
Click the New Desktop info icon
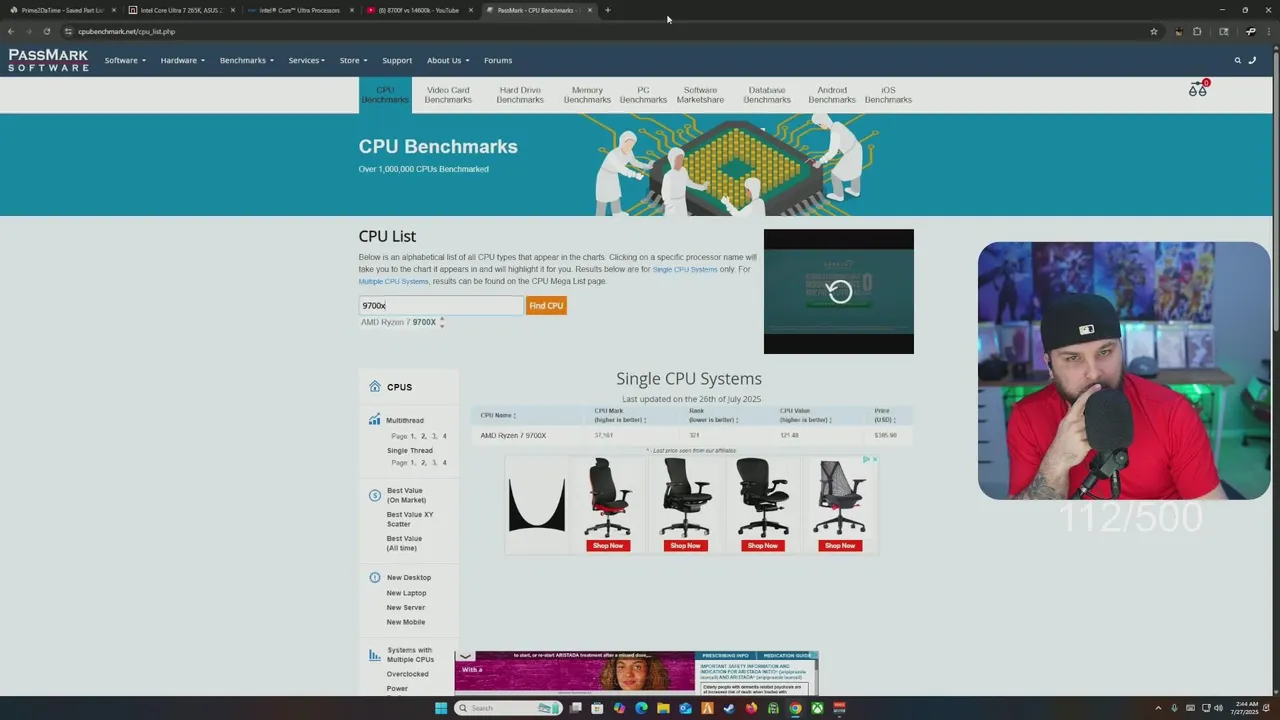(x=375, y=577)
